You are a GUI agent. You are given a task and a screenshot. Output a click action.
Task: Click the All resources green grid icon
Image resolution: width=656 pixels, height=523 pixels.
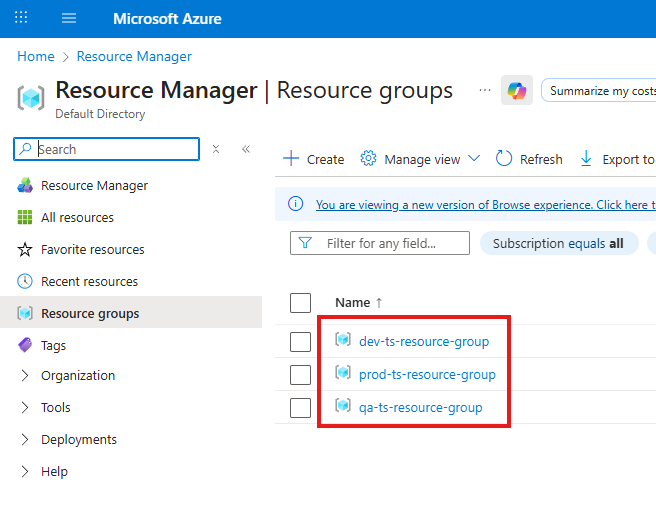25,218
